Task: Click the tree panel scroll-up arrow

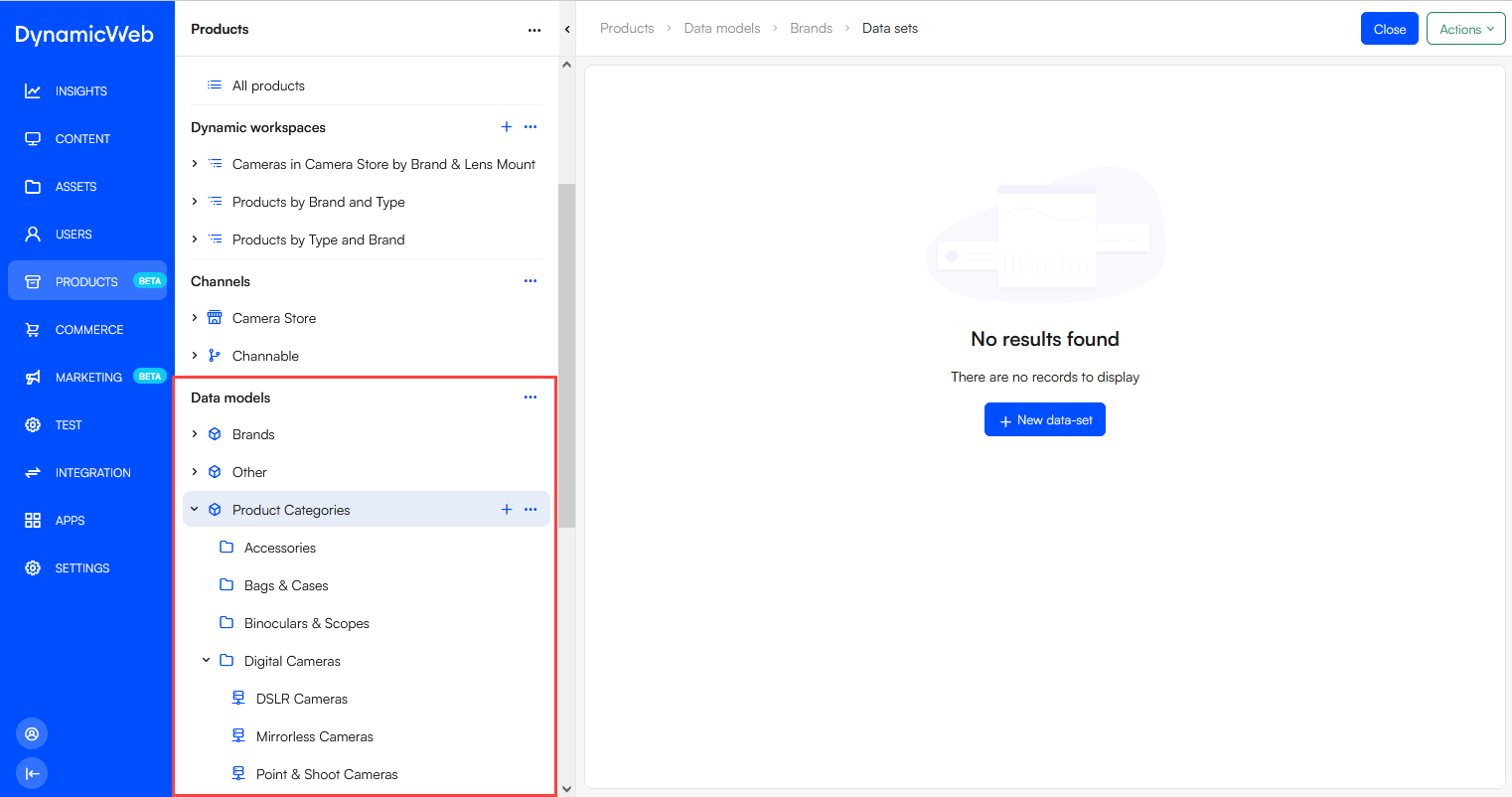Action: pyautogui.click(x=567, y=65)
